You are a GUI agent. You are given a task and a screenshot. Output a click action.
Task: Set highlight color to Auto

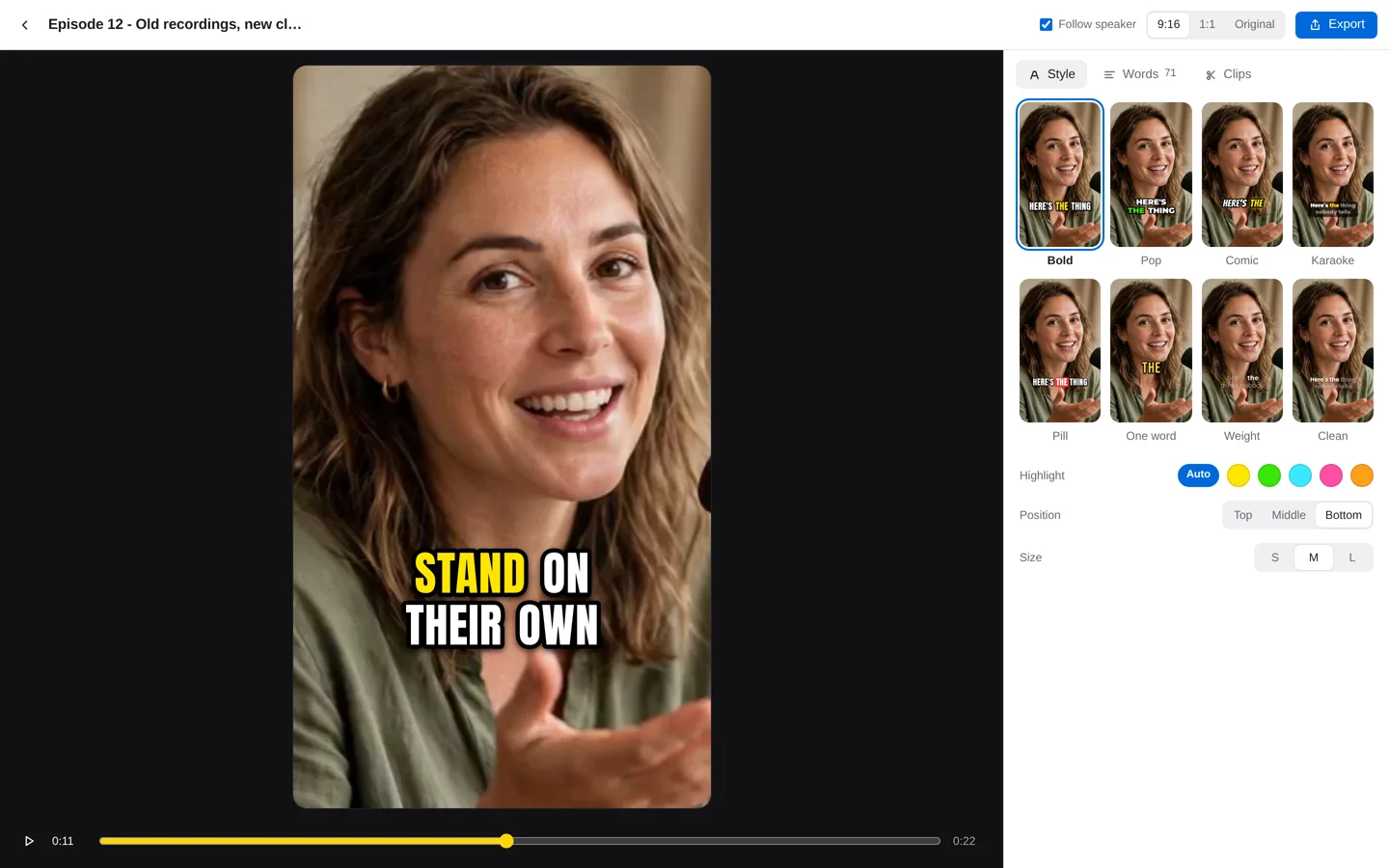(x=1198, y=475)
